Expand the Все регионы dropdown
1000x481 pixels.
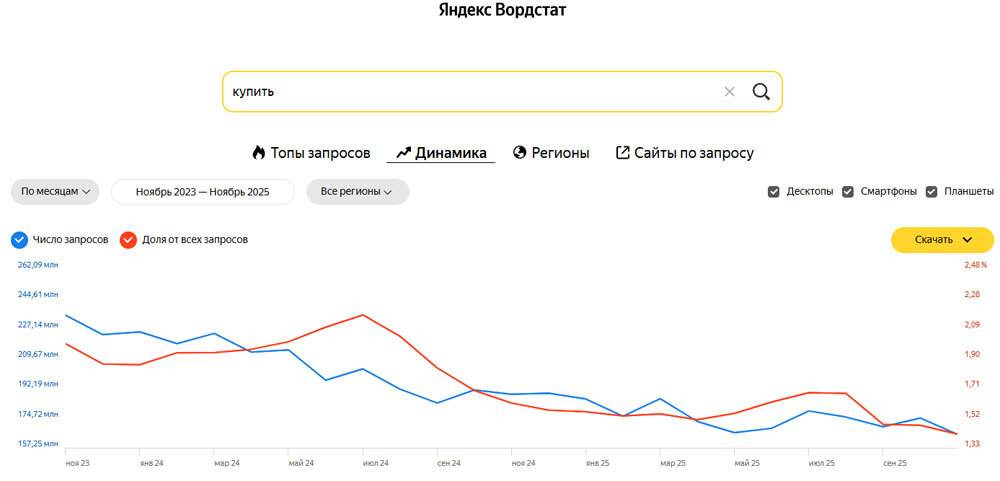click(x=356, y=192)
